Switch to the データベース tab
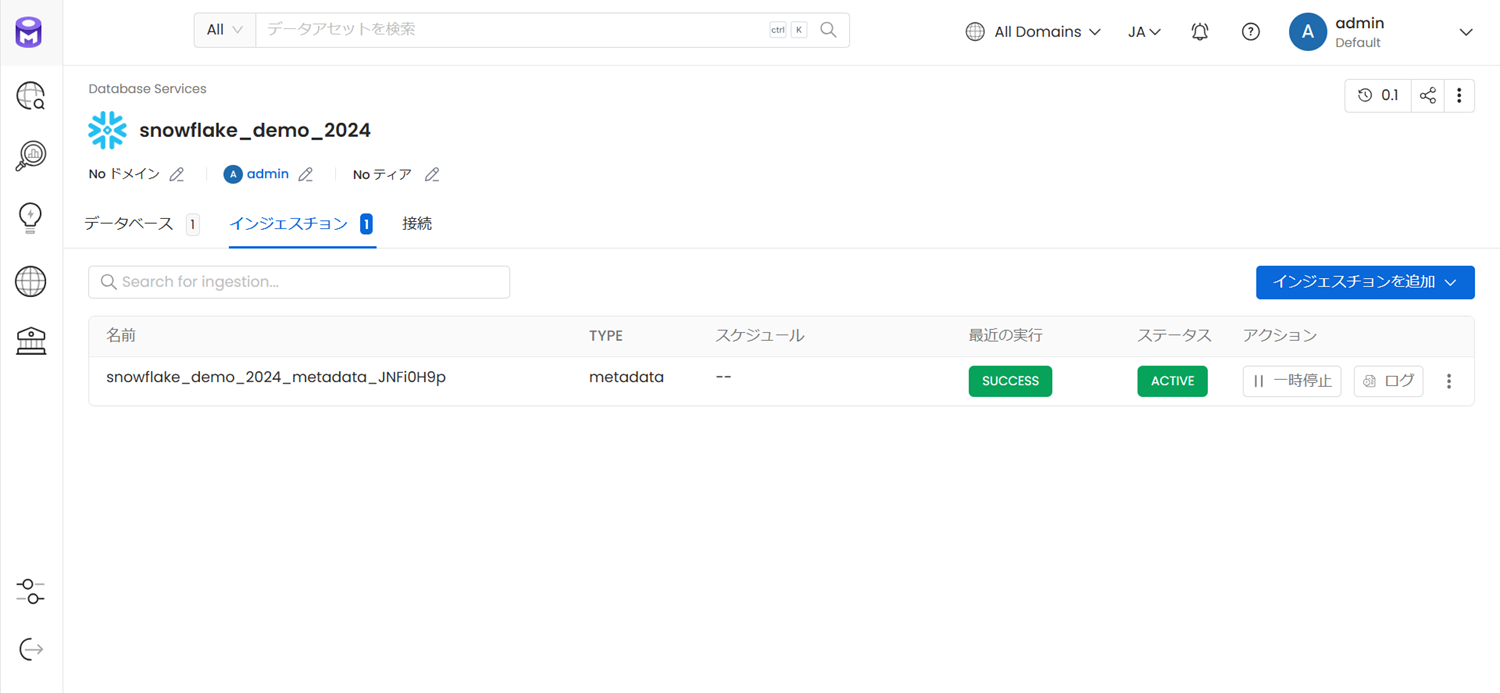This screenshot has height=693, width=1500. [141, 224]
